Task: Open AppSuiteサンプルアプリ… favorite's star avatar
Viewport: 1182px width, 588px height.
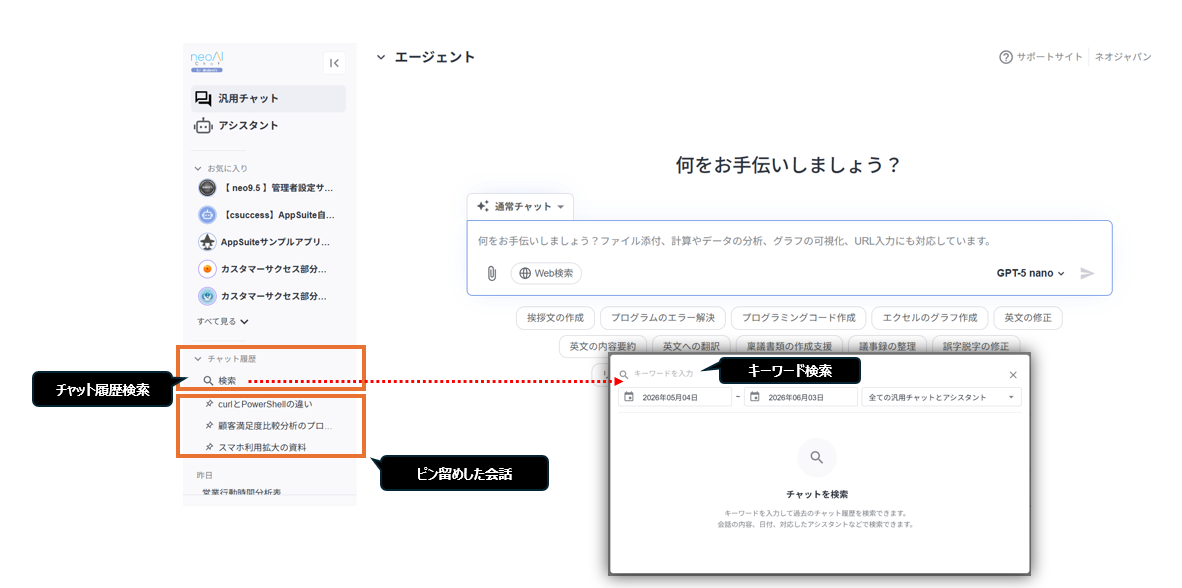Action: tap(207, 242)
